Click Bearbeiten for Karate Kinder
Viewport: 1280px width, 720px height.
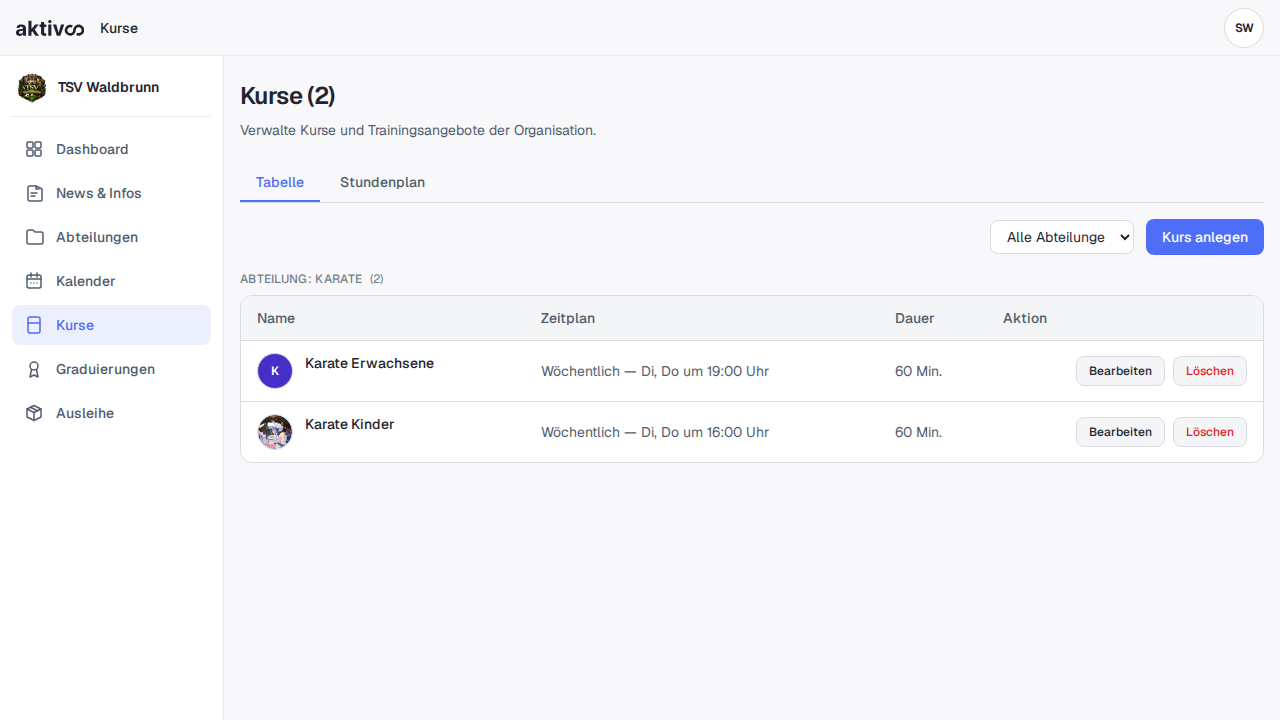tap(1120, 432)
